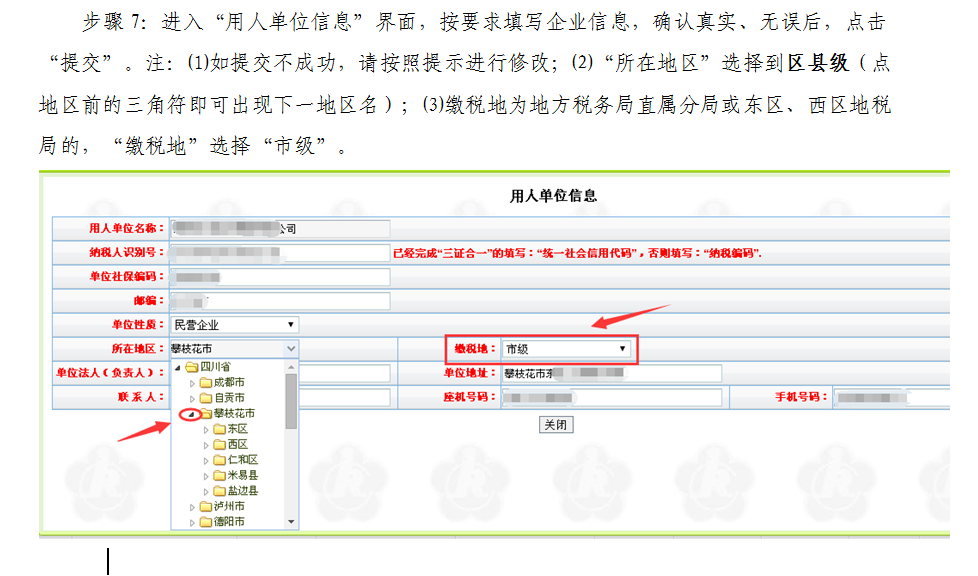This screenshot has width=978, height=576.
Task: Click the 德阳市 folder icon
Action: coord(205,522)
